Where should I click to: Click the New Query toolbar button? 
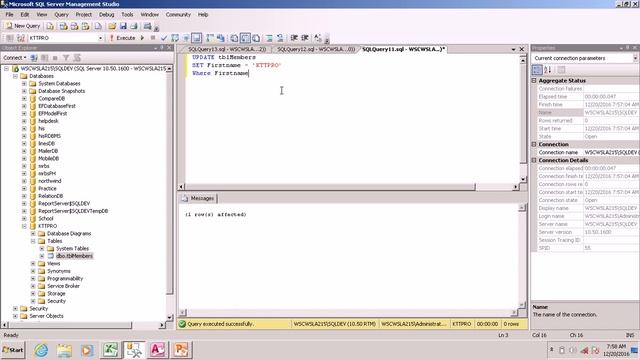click(23, 26)
